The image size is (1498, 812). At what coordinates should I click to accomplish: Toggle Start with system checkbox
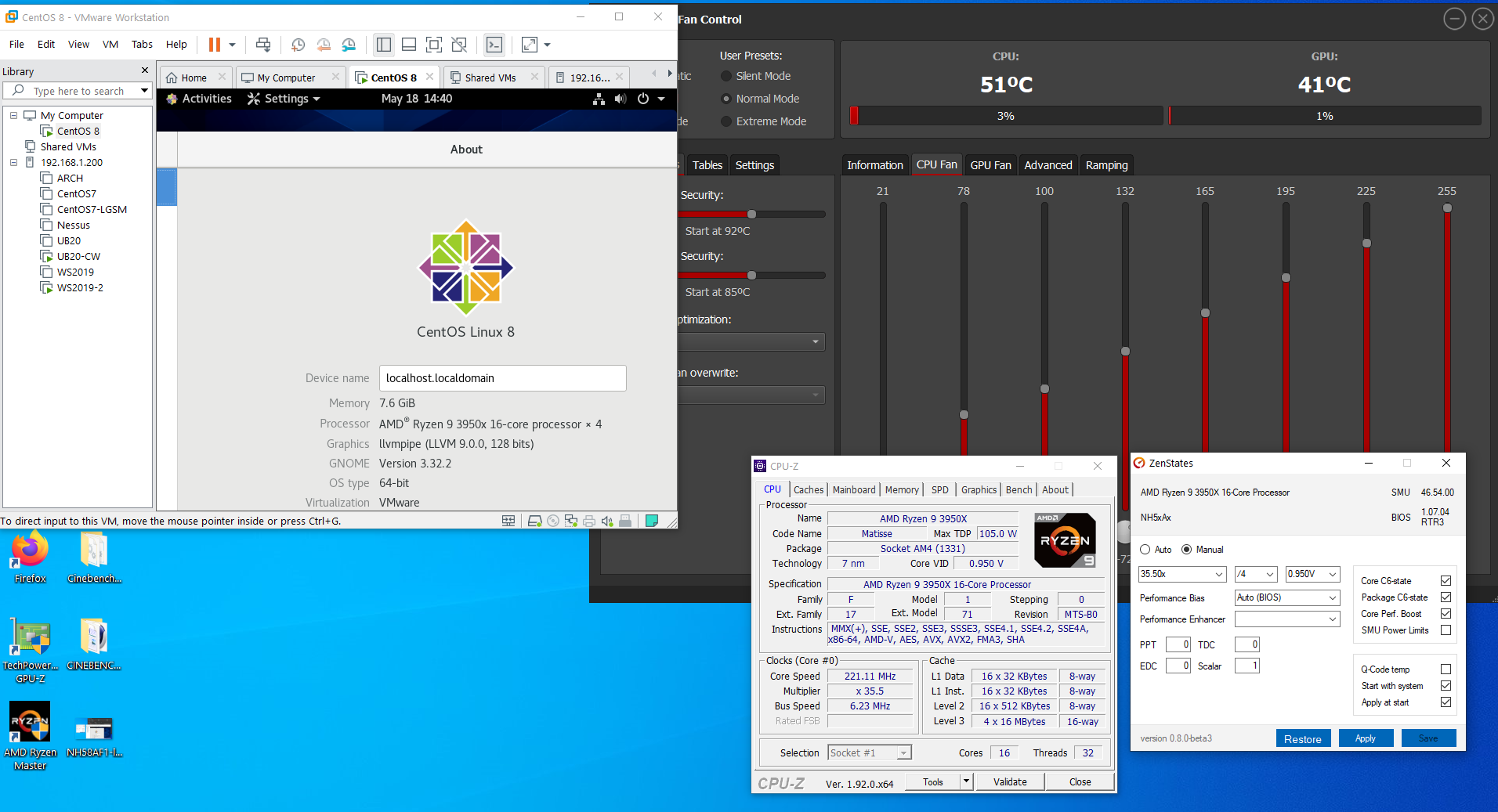(x=1446, y=685)
